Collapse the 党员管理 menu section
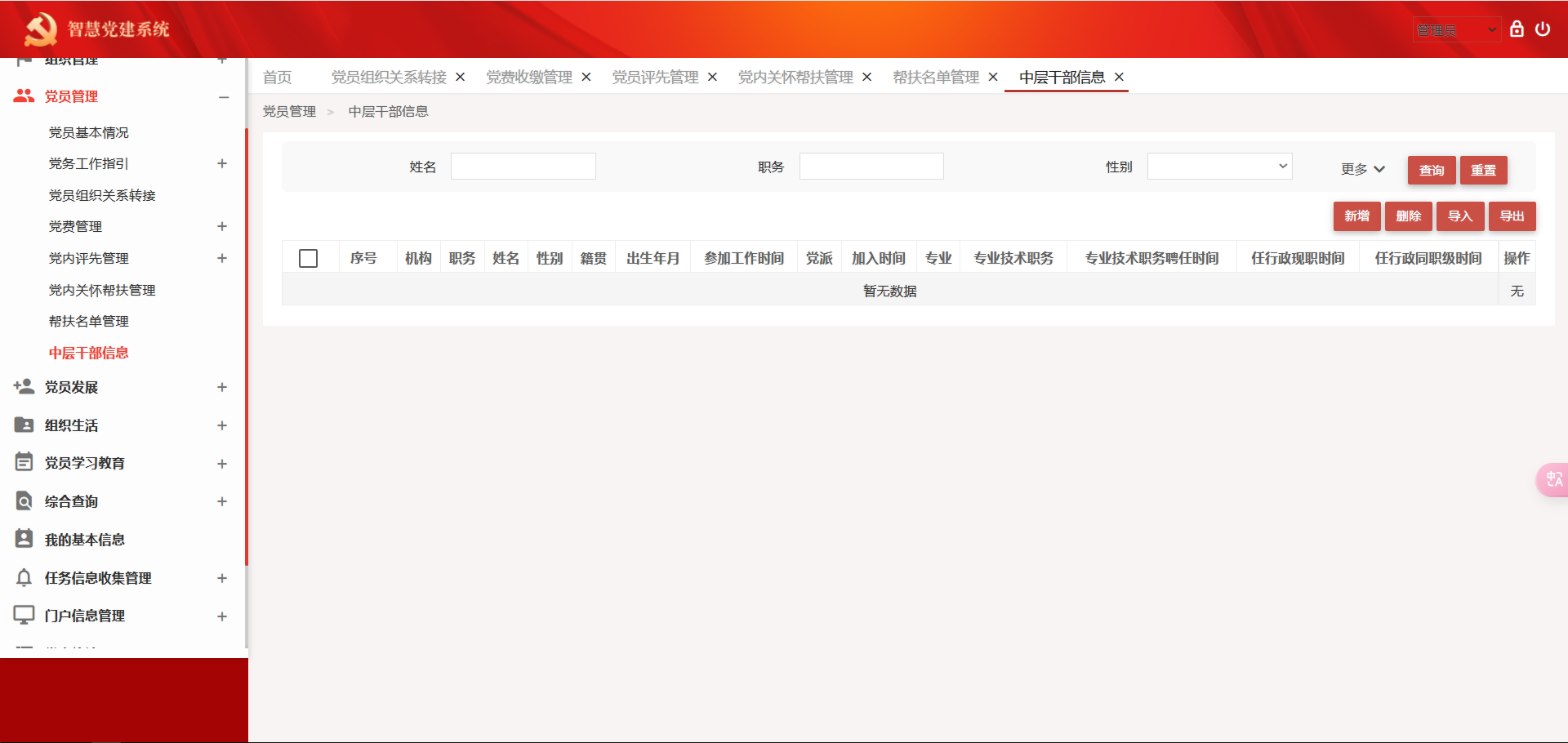Image resolution: width=1568 pixels, height=743 pixels. 223,97
